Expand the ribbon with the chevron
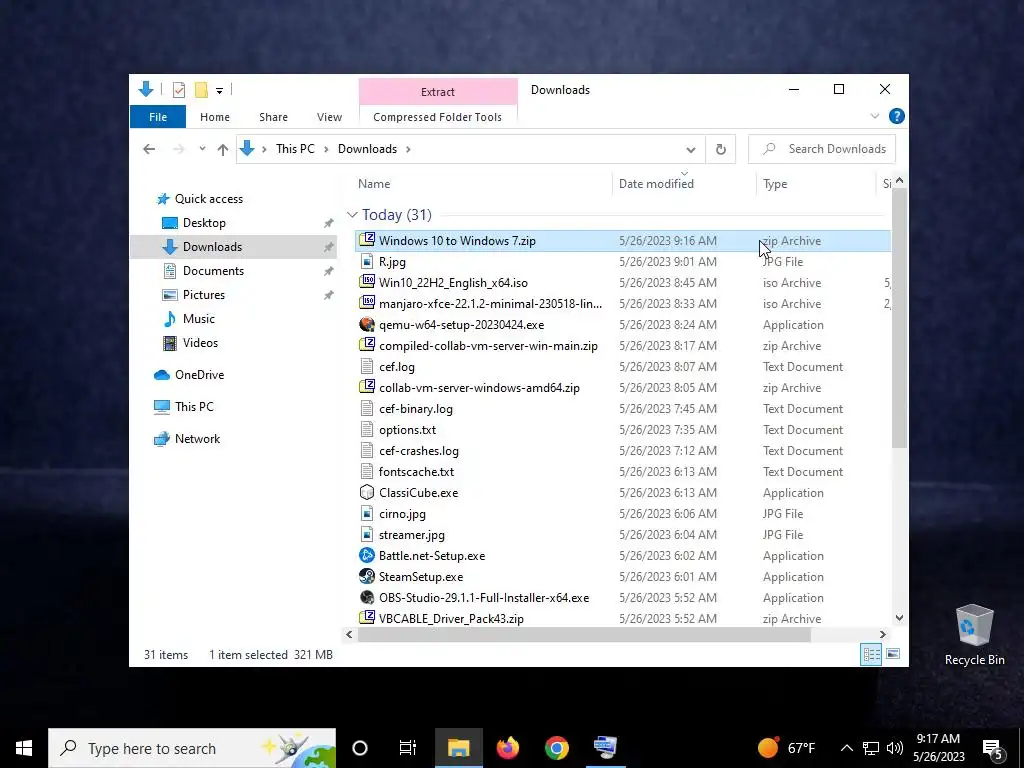Image resolution: width=1024 pixels, height=768 pixels. [x=874, y=116]
